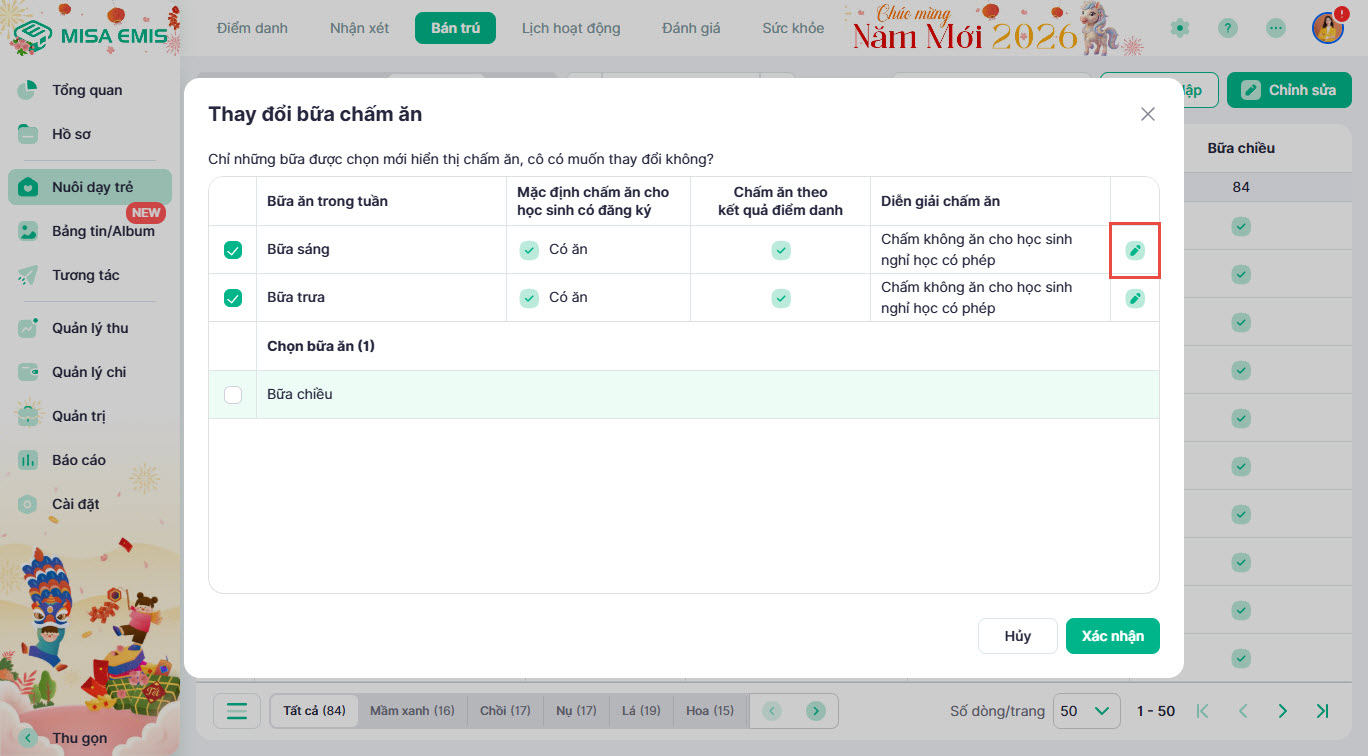Click the user avatar in top bar
Screen dimensions: 1368x756
1327,28
